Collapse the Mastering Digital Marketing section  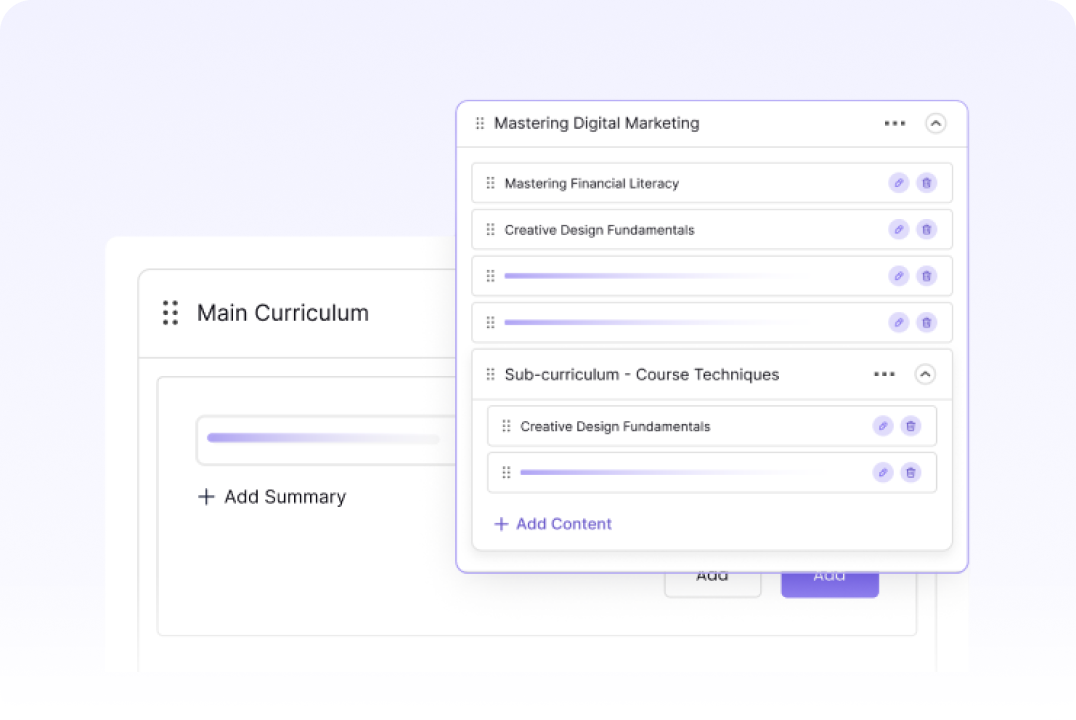coord(935,124)
